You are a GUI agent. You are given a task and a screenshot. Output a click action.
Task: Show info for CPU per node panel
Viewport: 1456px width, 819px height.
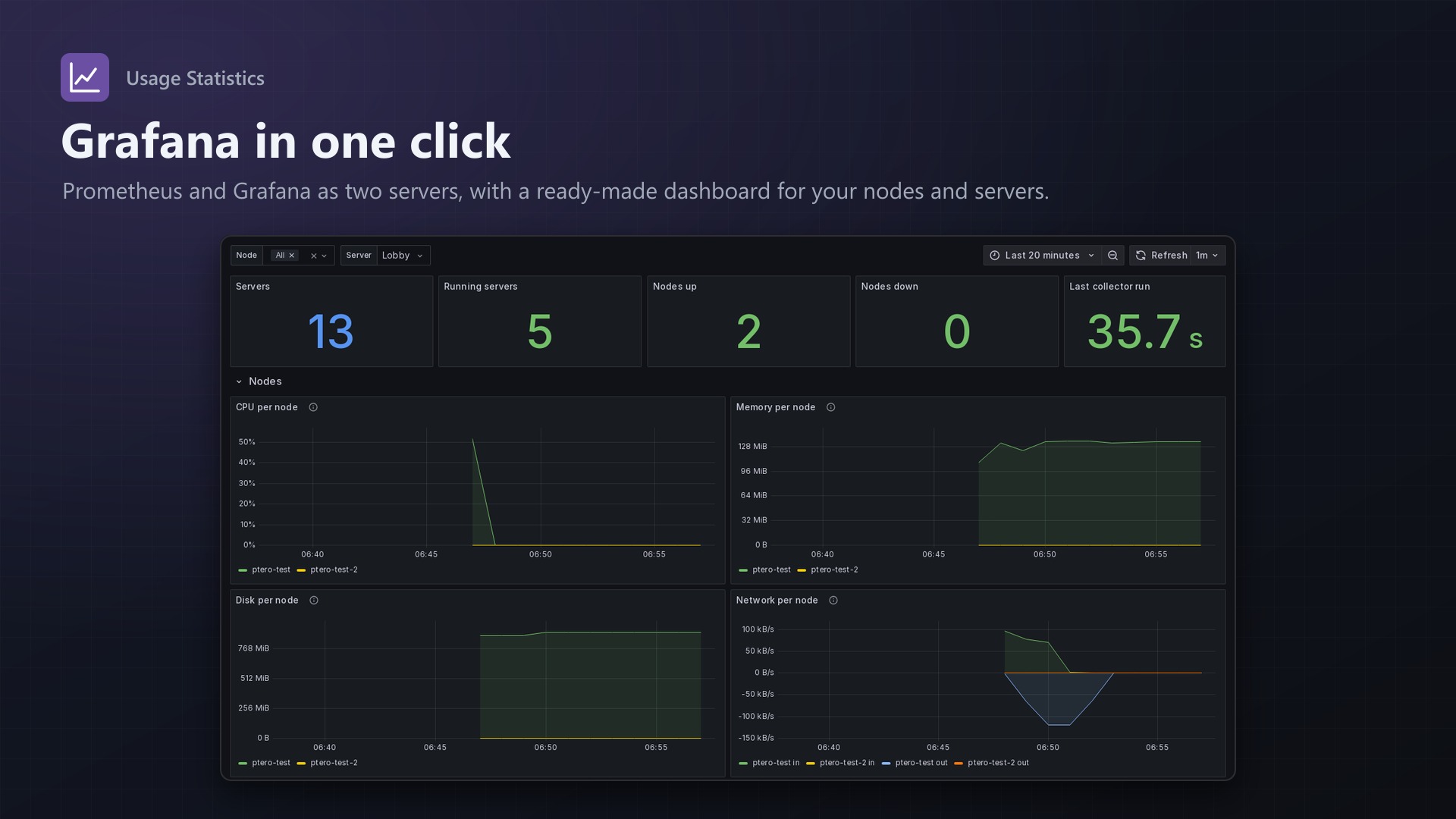(313, 407)
